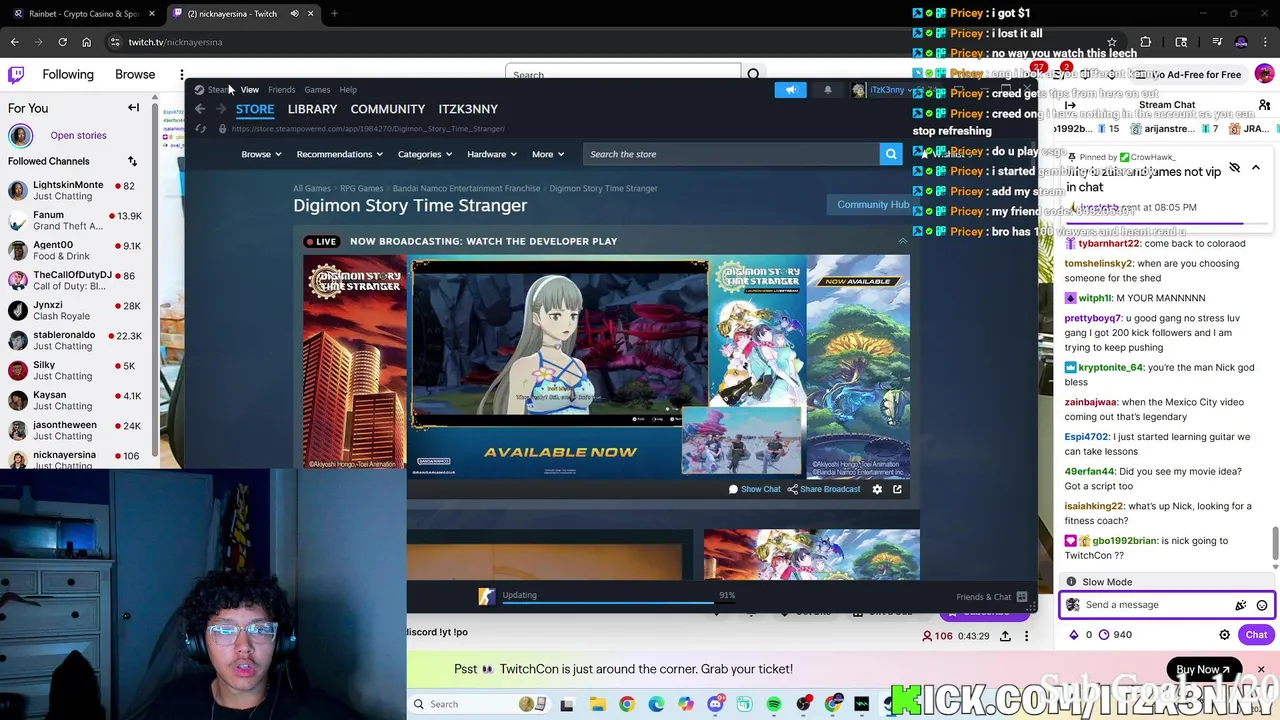
Task: Open stableronaldo's channel in the sidebar
Action: [x=75, y=340]
